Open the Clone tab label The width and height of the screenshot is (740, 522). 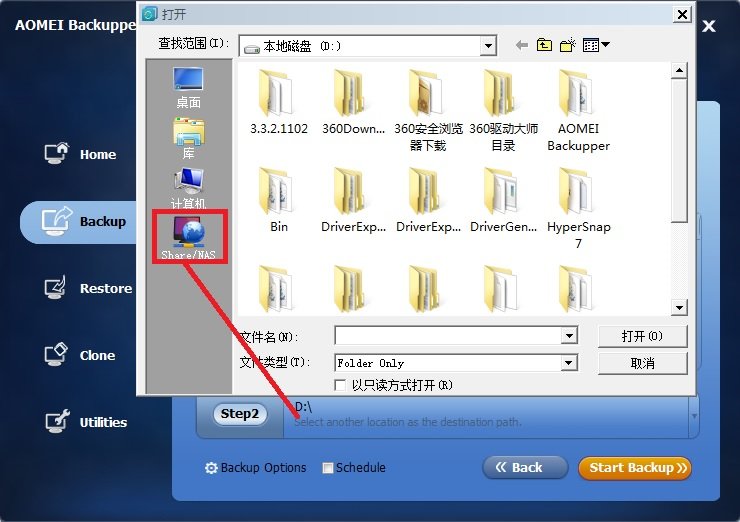coord(97,355)
